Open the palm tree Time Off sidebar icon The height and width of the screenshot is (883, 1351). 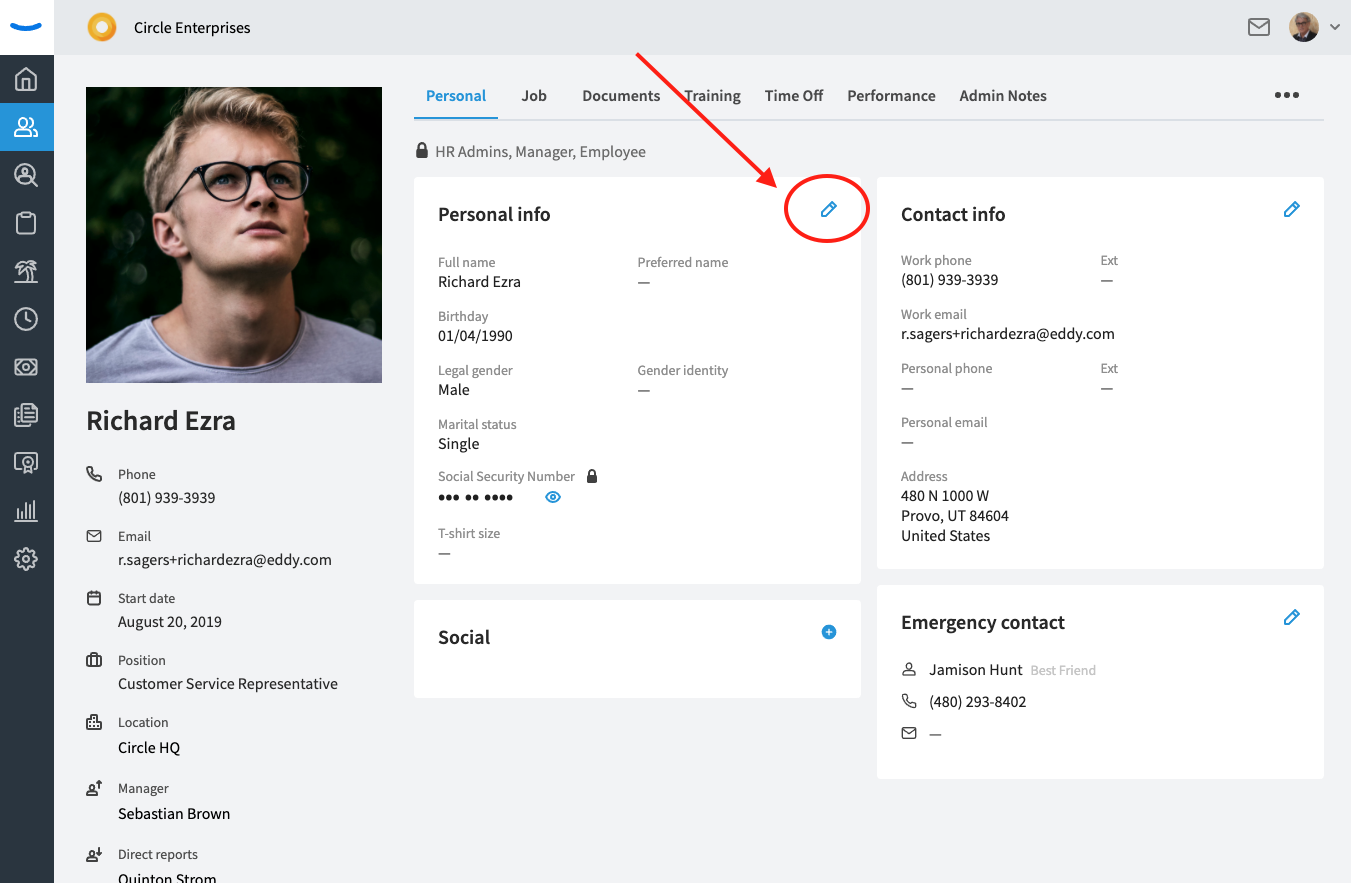coord(26,271)
